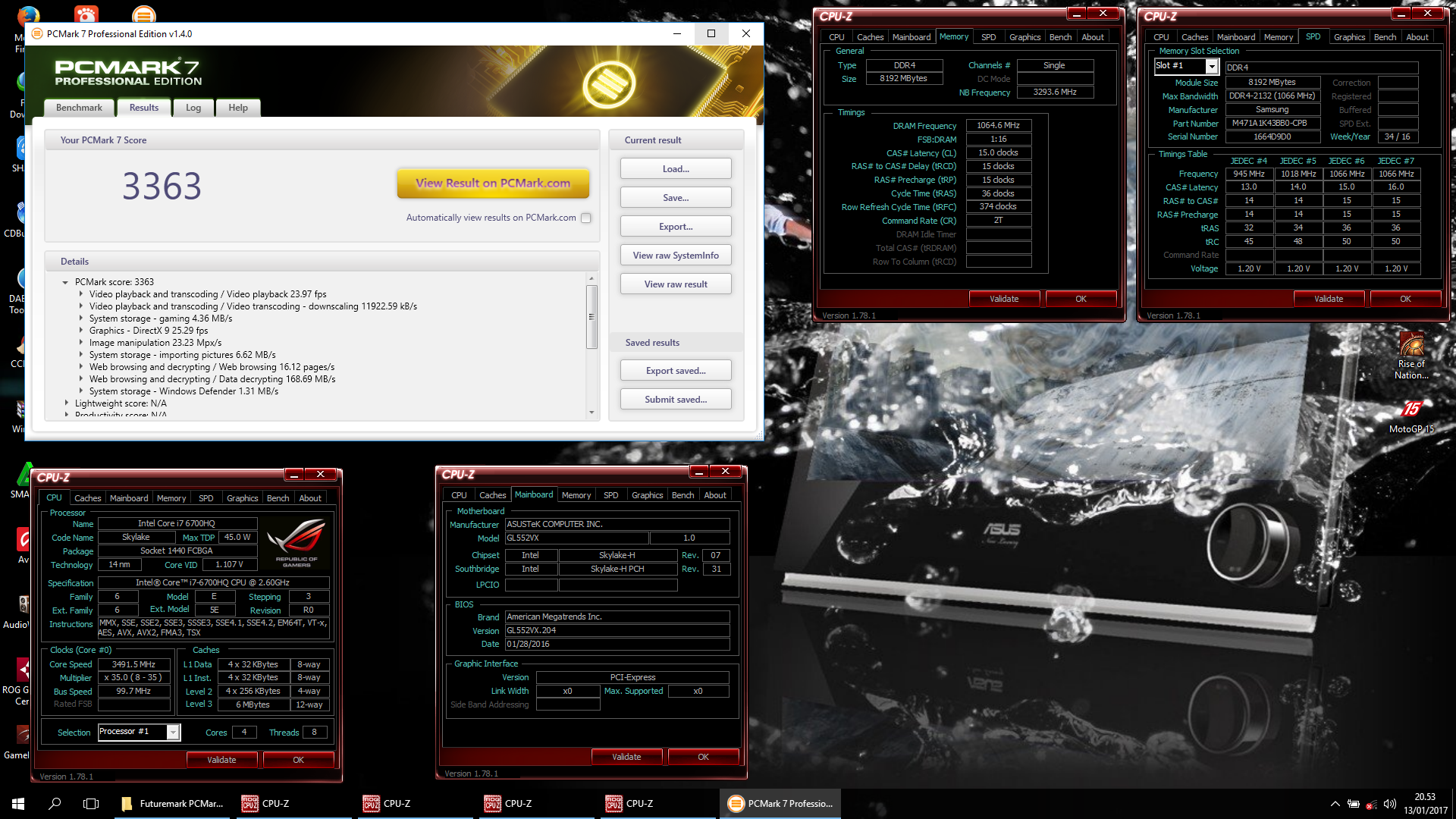This screenshot has height=819, width=1456.
Task: Click View raw SystemInfo button
Action: click(x=676, y=256)
